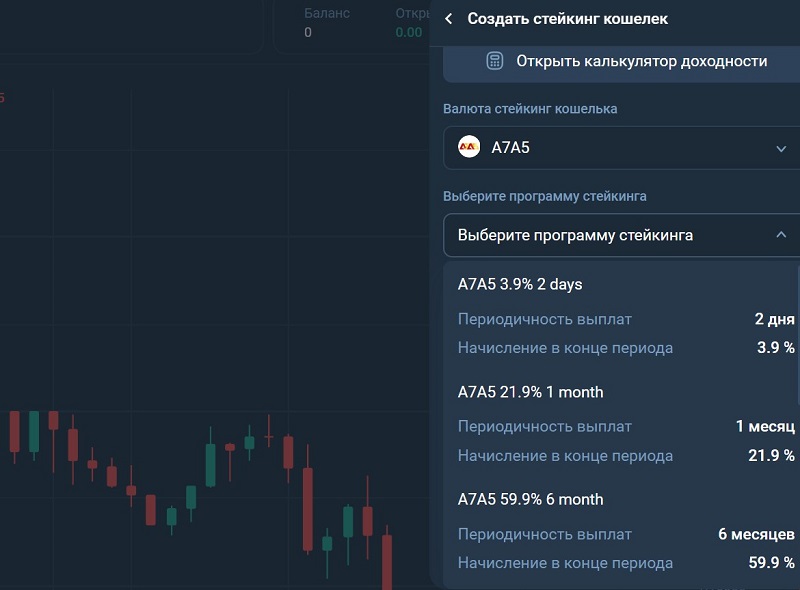Image resolution: width=800 pixels, height=590 pixels.
Task: Click the Создать стейкинг кошелек title
Action: click(567, 19)
